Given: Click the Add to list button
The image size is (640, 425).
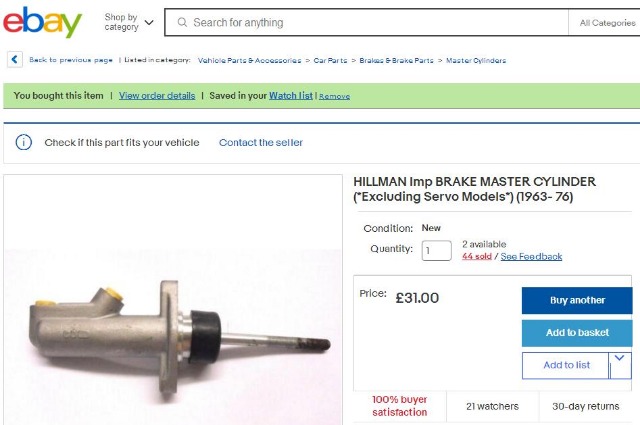Looking at the screenshot, I should (566, 365).
